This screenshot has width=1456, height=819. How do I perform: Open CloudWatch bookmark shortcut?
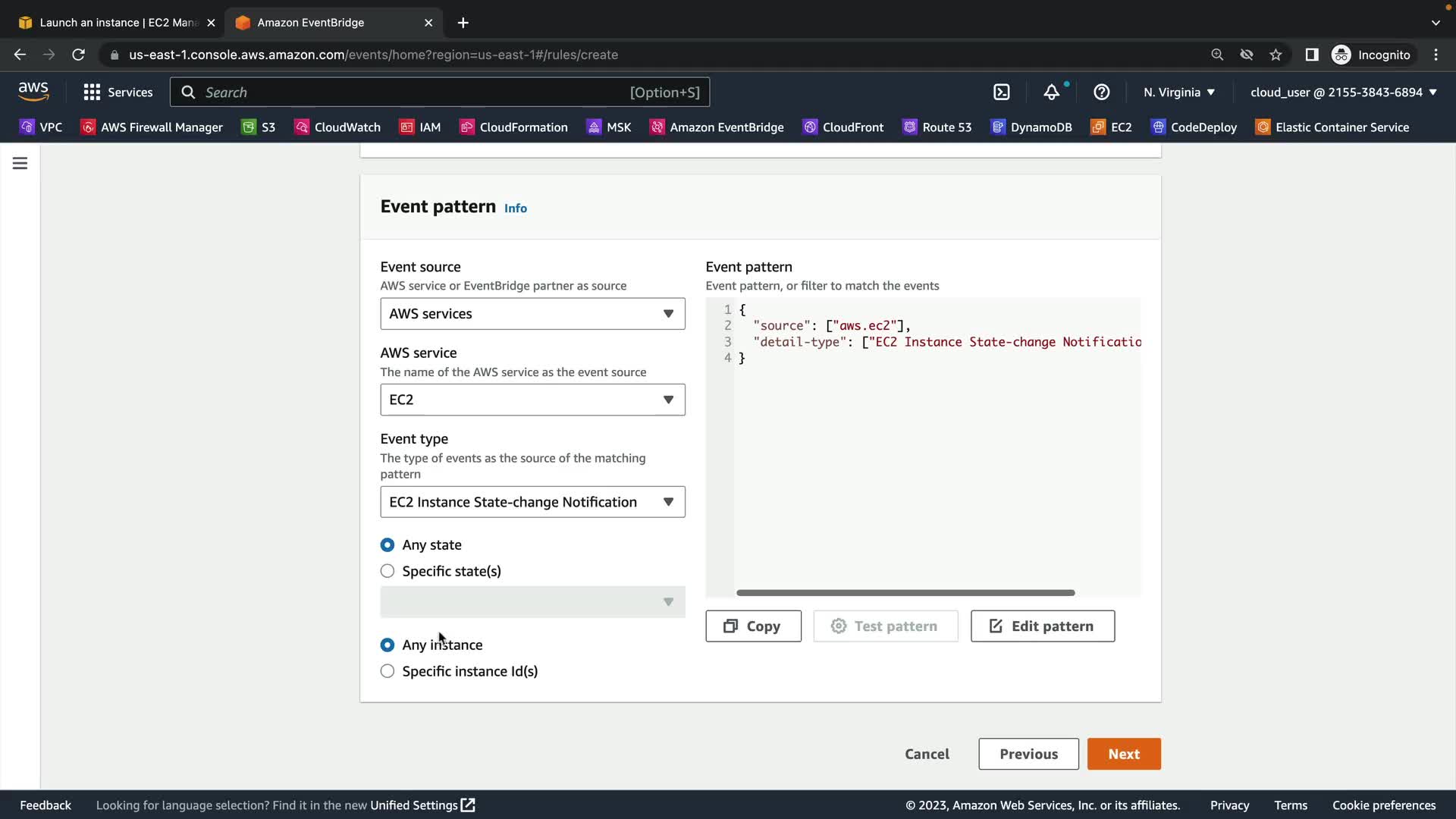(x=337, y=127)
